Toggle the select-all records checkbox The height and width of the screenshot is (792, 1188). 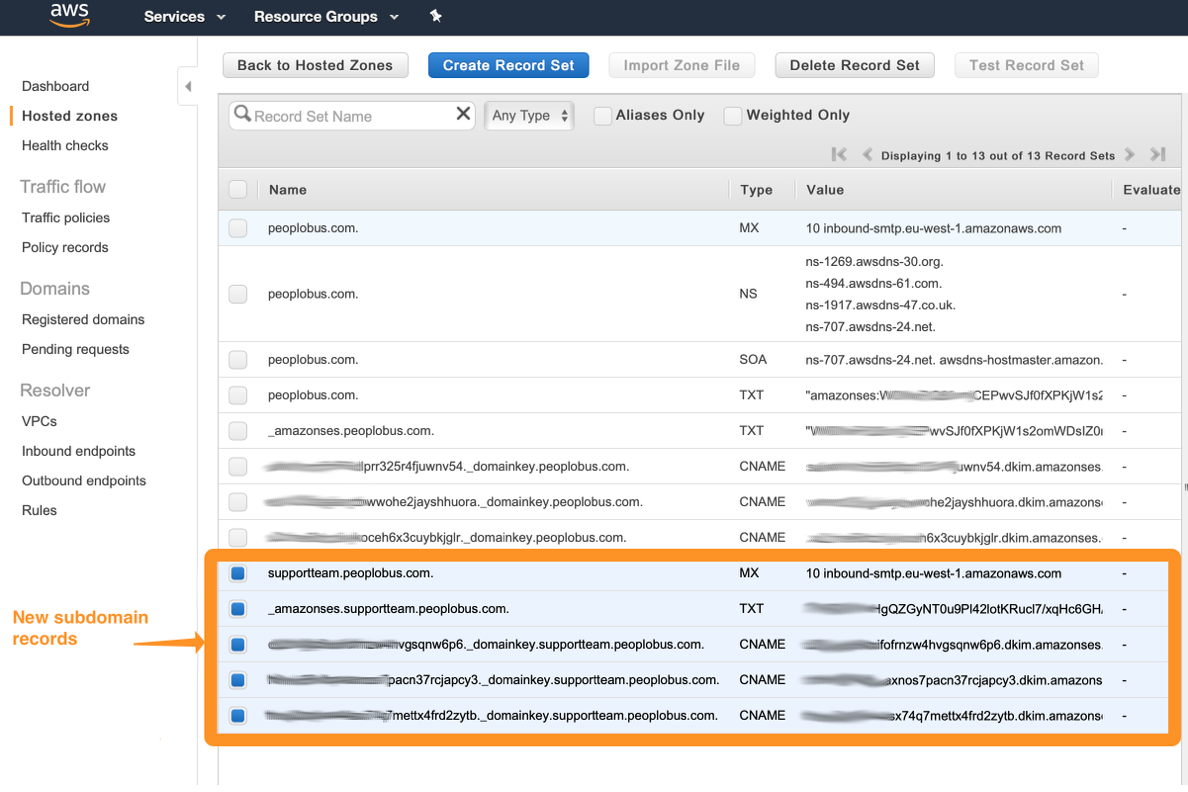click(238, 189)
